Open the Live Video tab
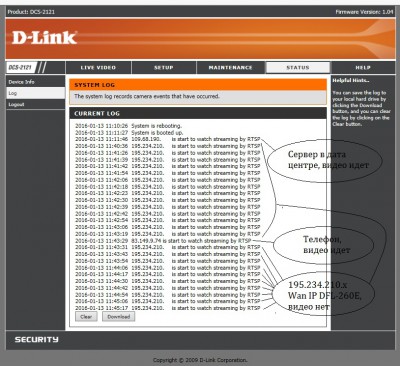The width and height of the screenshot is (400, 366). pos(98,67)
